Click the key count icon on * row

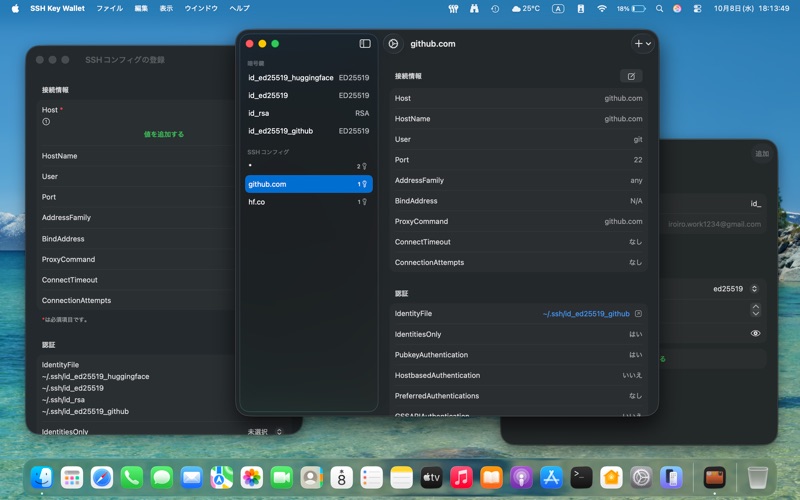click(x=364, y=166)
